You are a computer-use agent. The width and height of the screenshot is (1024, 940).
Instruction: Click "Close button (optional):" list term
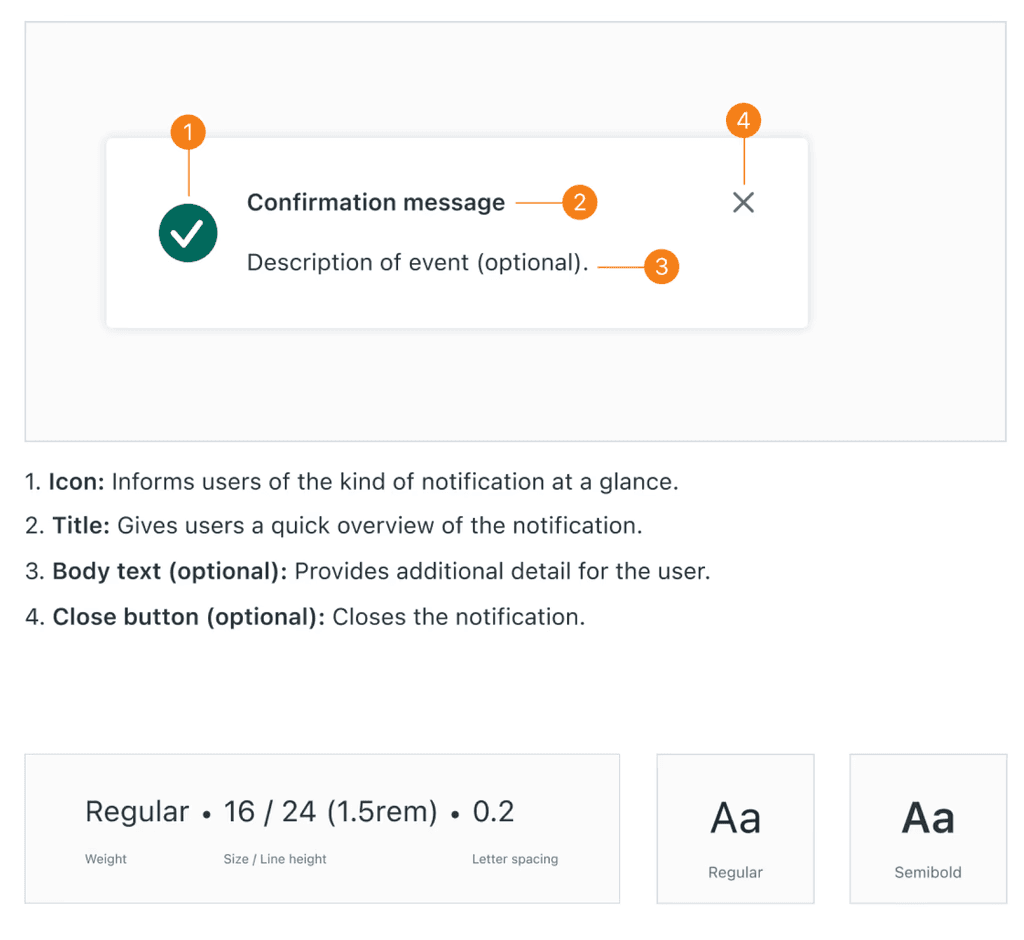click(188, 616)
